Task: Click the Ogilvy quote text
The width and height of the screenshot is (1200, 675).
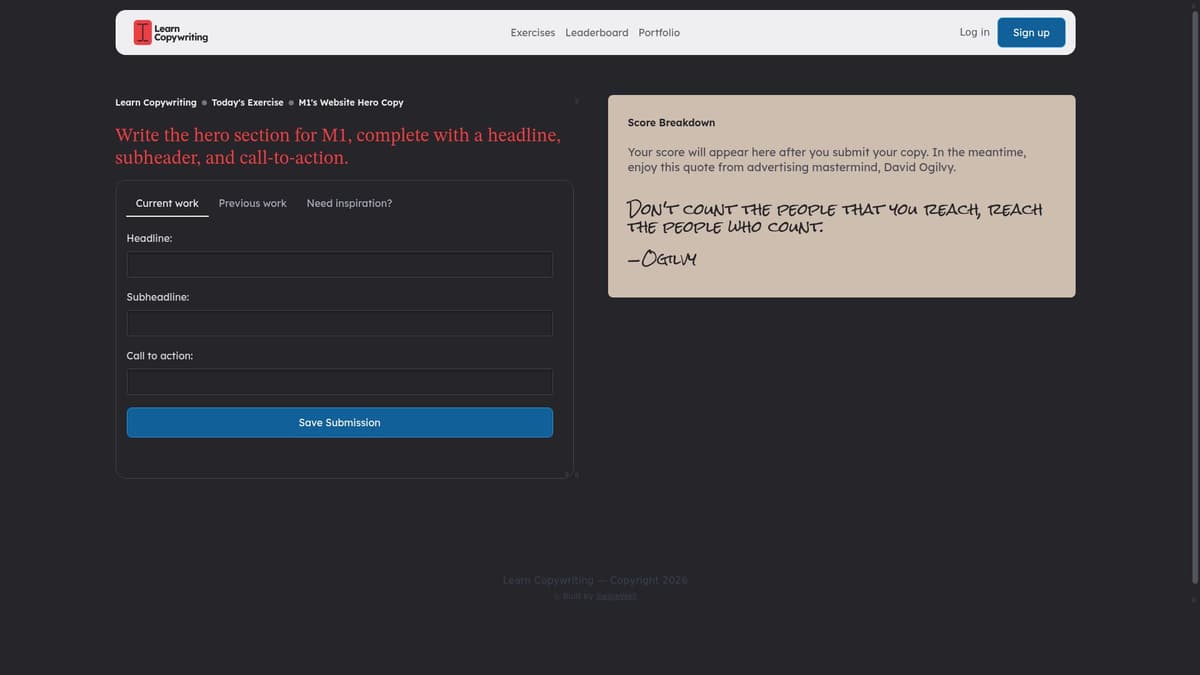Action: pos(833,218)
